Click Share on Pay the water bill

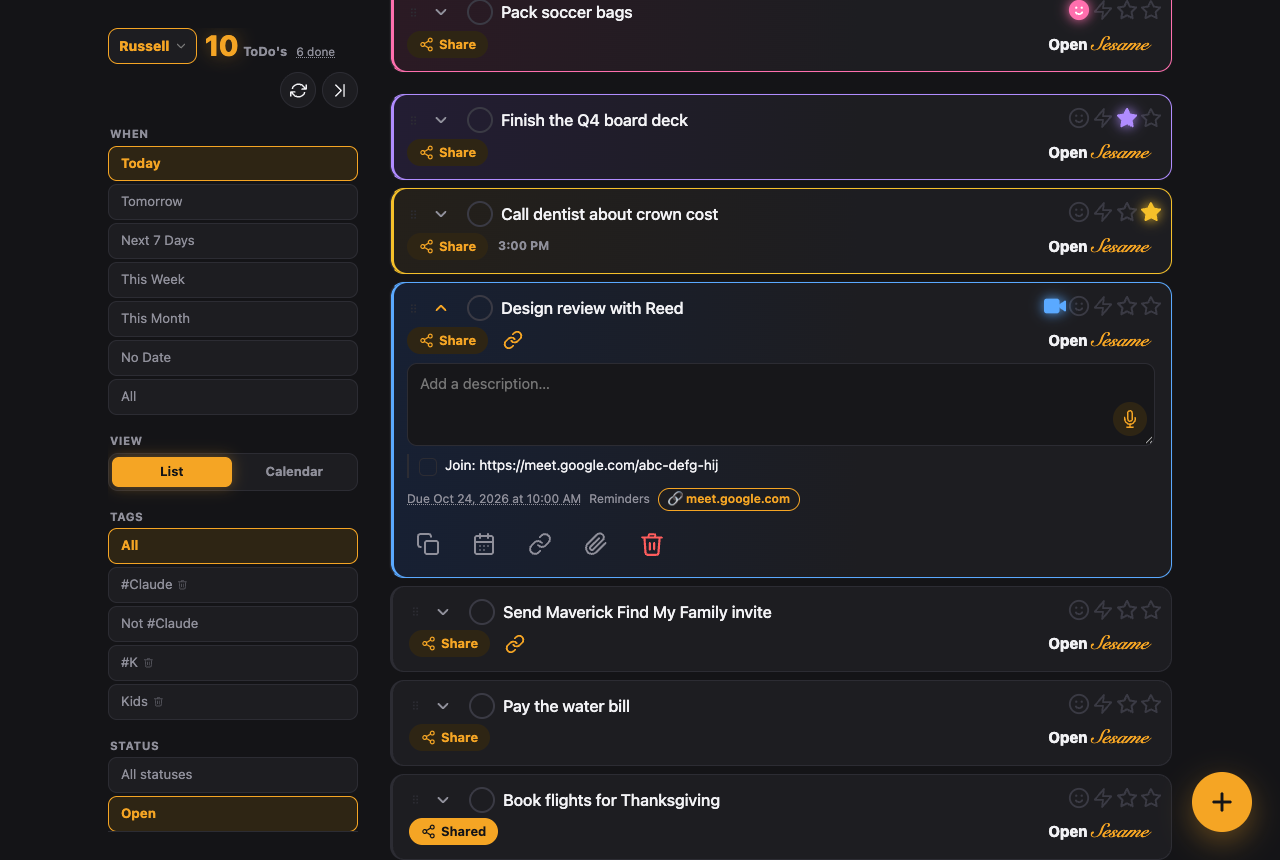(449, 738)
